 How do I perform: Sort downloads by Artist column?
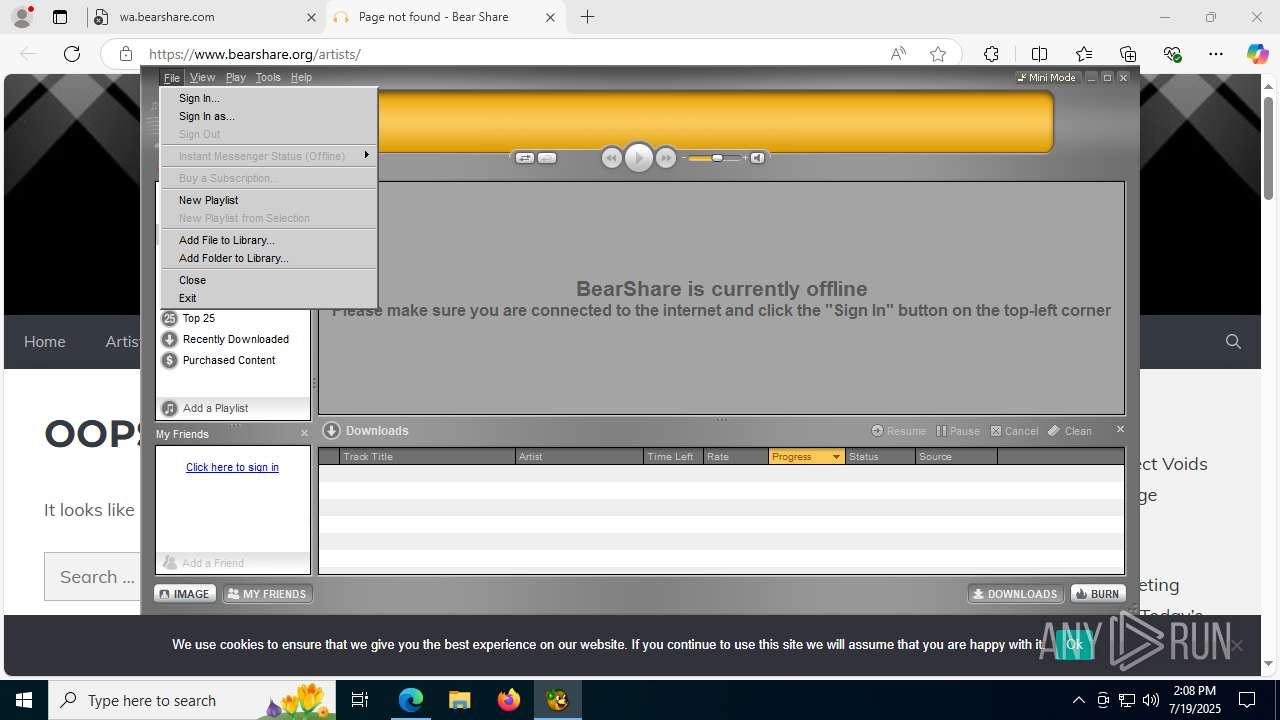(580, 456)
